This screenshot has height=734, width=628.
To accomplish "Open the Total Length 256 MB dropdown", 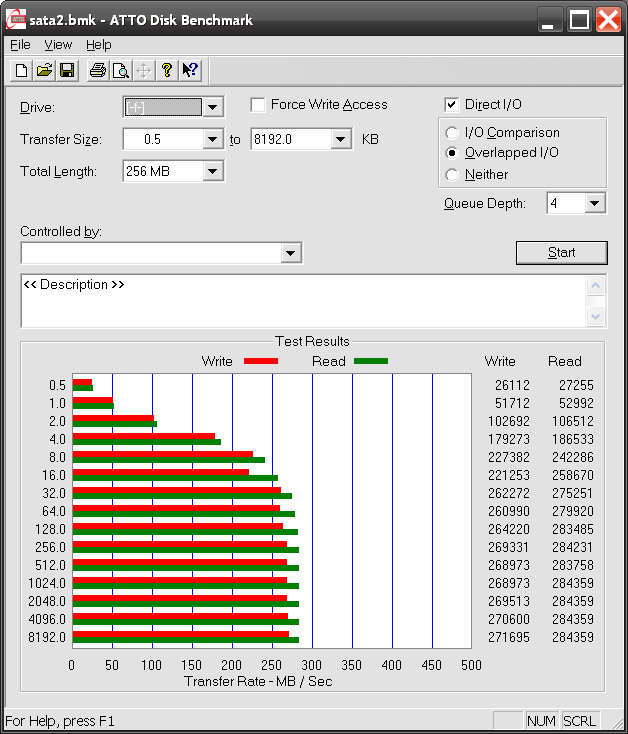I will tap(212, 171).
